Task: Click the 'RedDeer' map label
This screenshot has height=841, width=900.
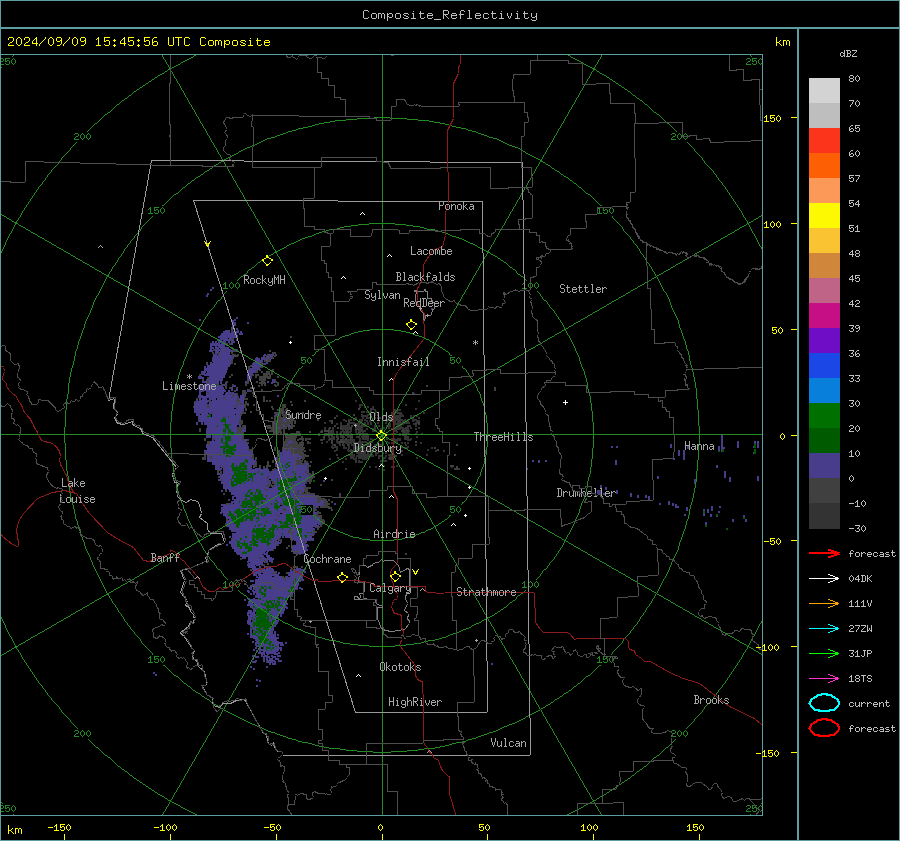Action: point(424,303)
